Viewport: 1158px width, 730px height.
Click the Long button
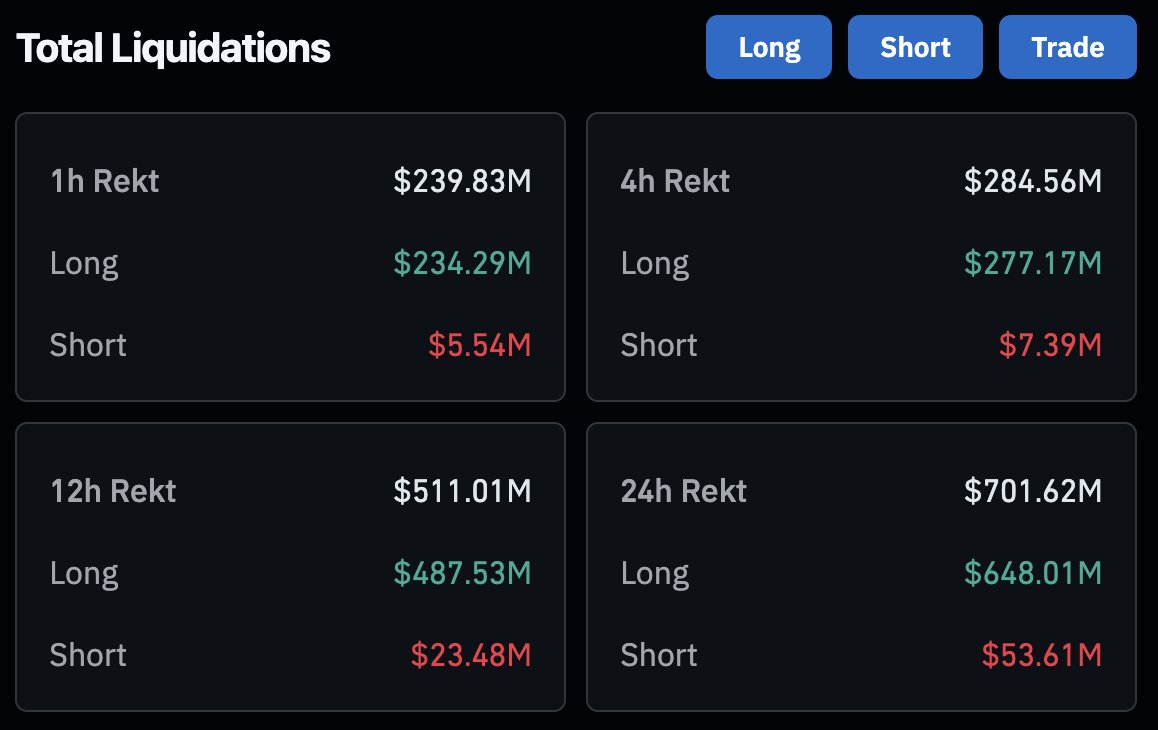[x=769, y=47]
